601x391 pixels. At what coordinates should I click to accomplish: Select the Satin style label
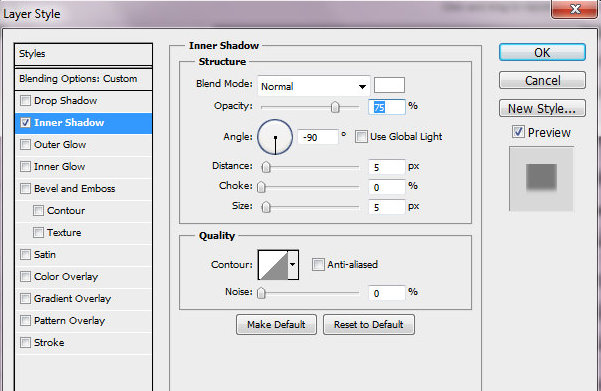click(x=45, y=255)
